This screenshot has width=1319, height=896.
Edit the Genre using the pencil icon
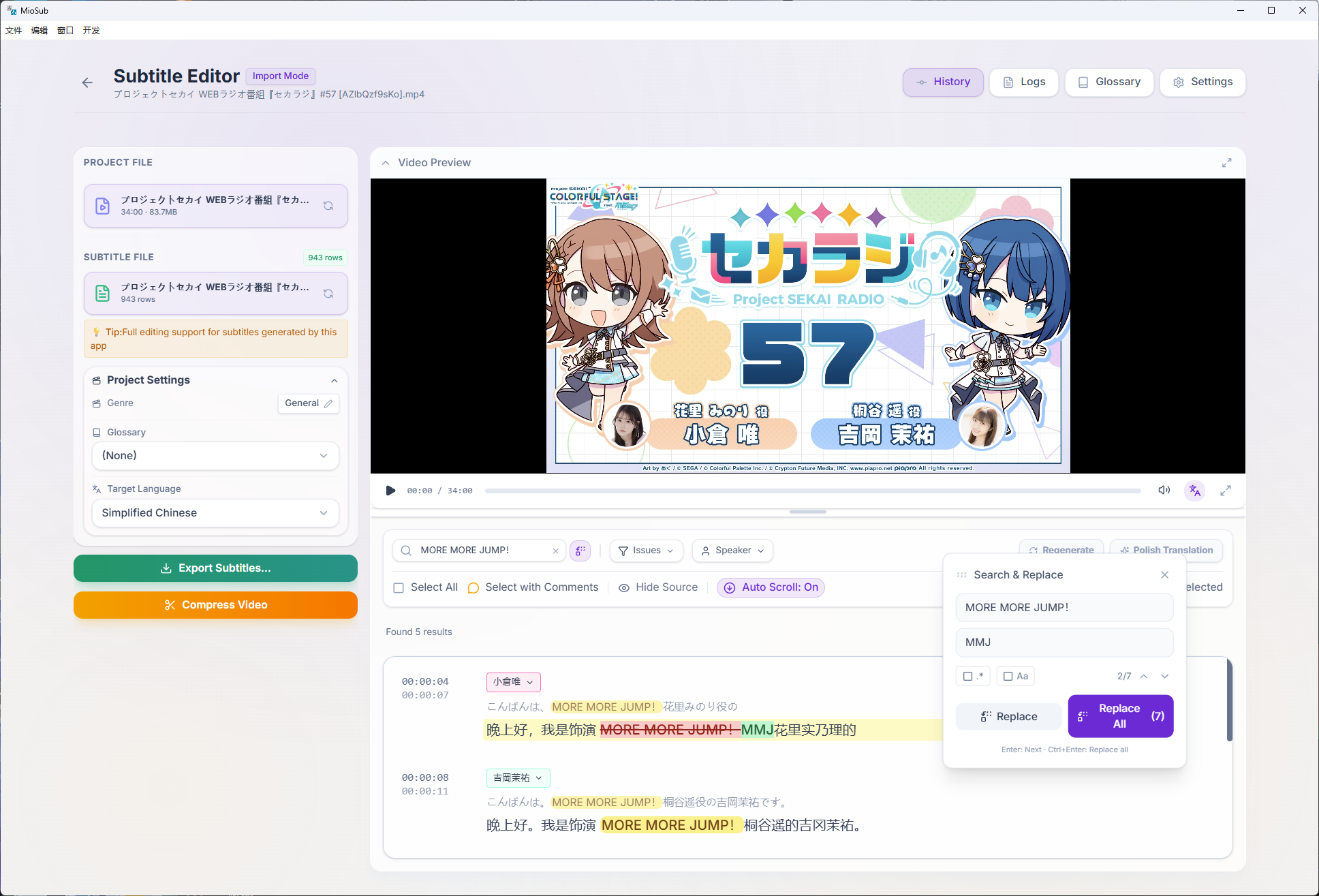click(x=328, y=403)
